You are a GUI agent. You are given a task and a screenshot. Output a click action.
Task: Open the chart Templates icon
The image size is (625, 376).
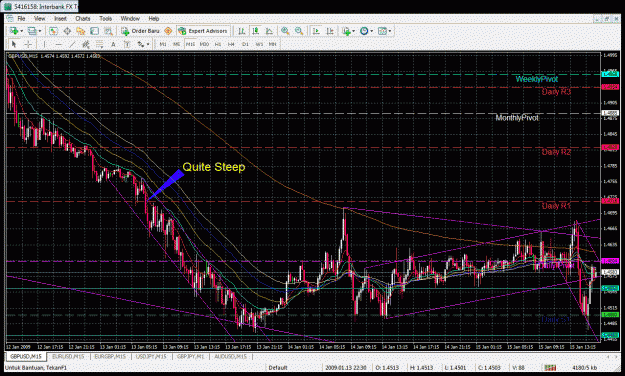(x=382, y=31)
